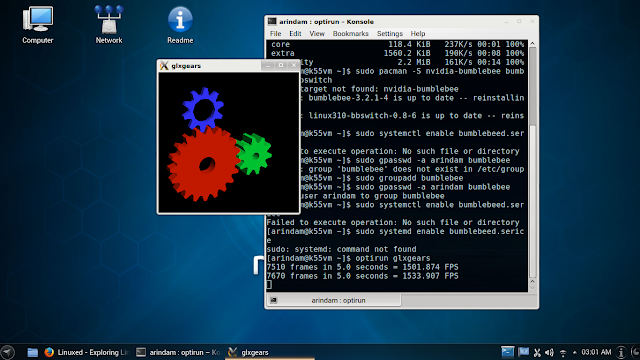Click the blue gear in glxgears

pyautogui.click(x=203, y=109)
